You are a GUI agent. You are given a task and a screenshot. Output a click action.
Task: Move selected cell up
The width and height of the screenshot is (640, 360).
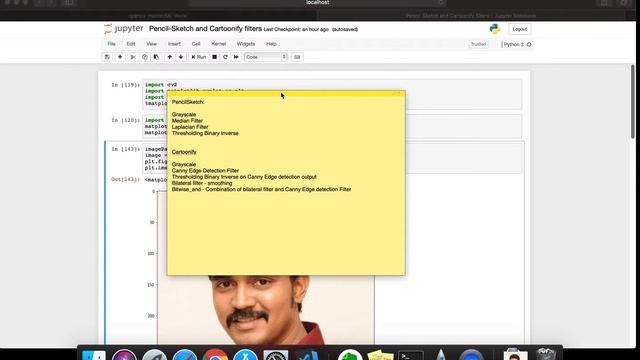coord(170,57)
